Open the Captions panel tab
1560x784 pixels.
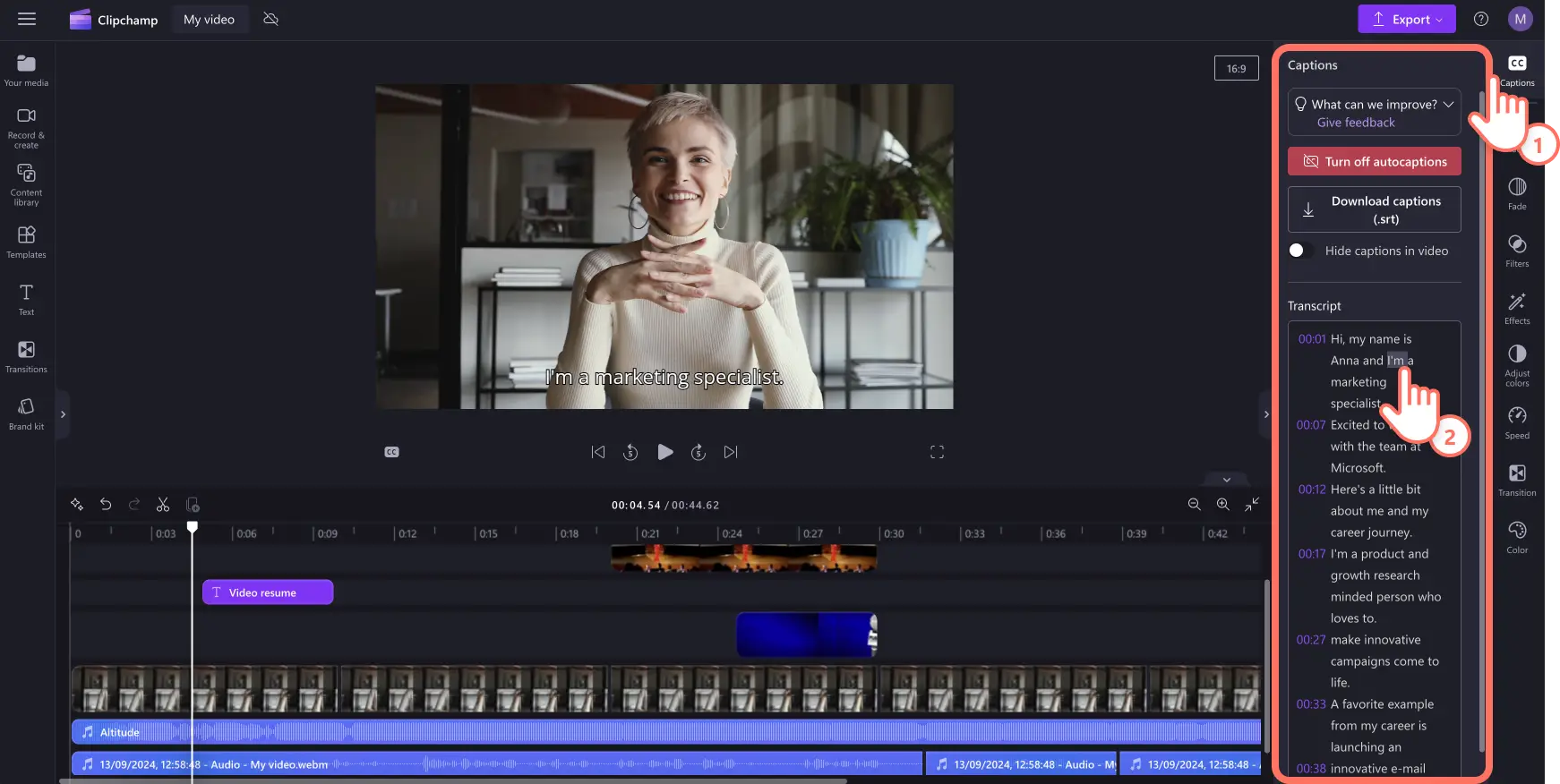(x=1517, y=71)
